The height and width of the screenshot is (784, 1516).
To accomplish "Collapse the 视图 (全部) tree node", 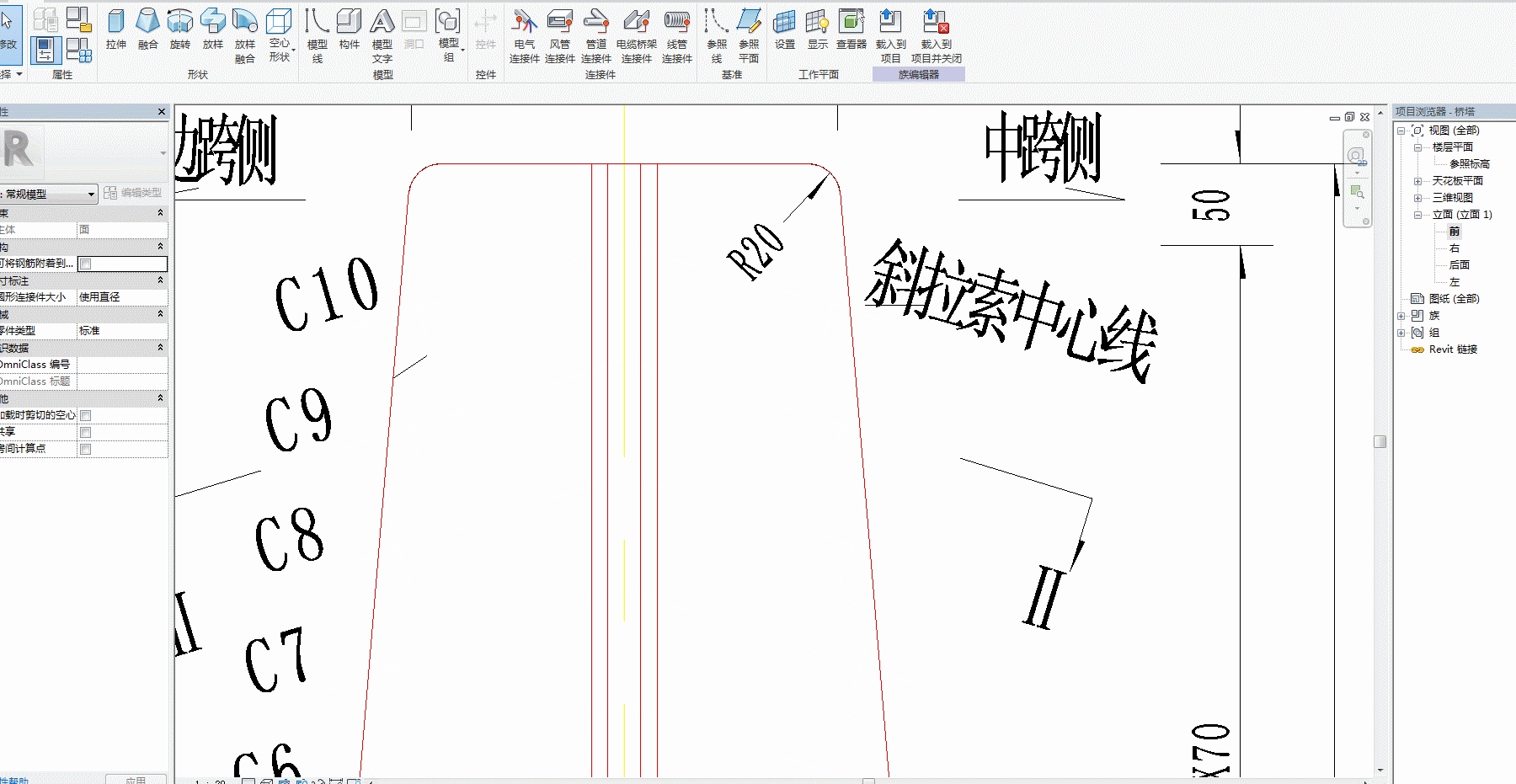I will (1401, 131).
